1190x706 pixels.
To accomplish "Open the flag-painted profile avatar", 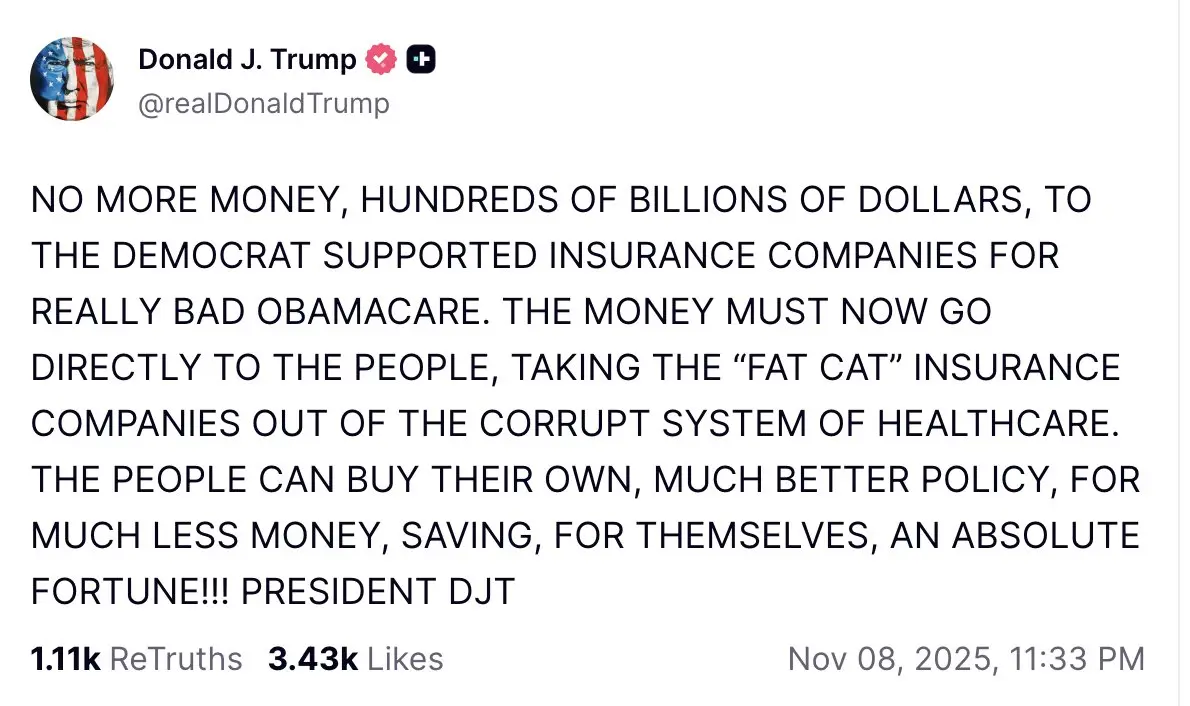I will pos(72,79).
